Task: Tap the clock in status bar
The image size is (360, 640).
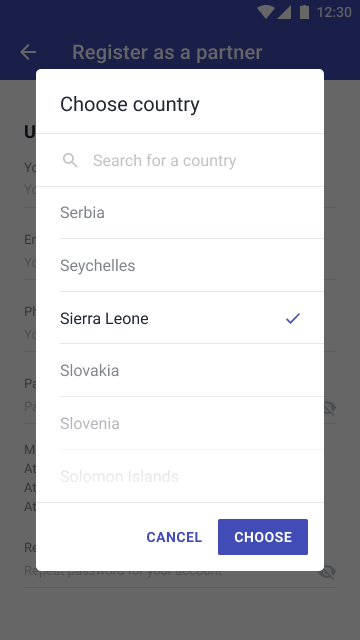Action: [334, 12]
